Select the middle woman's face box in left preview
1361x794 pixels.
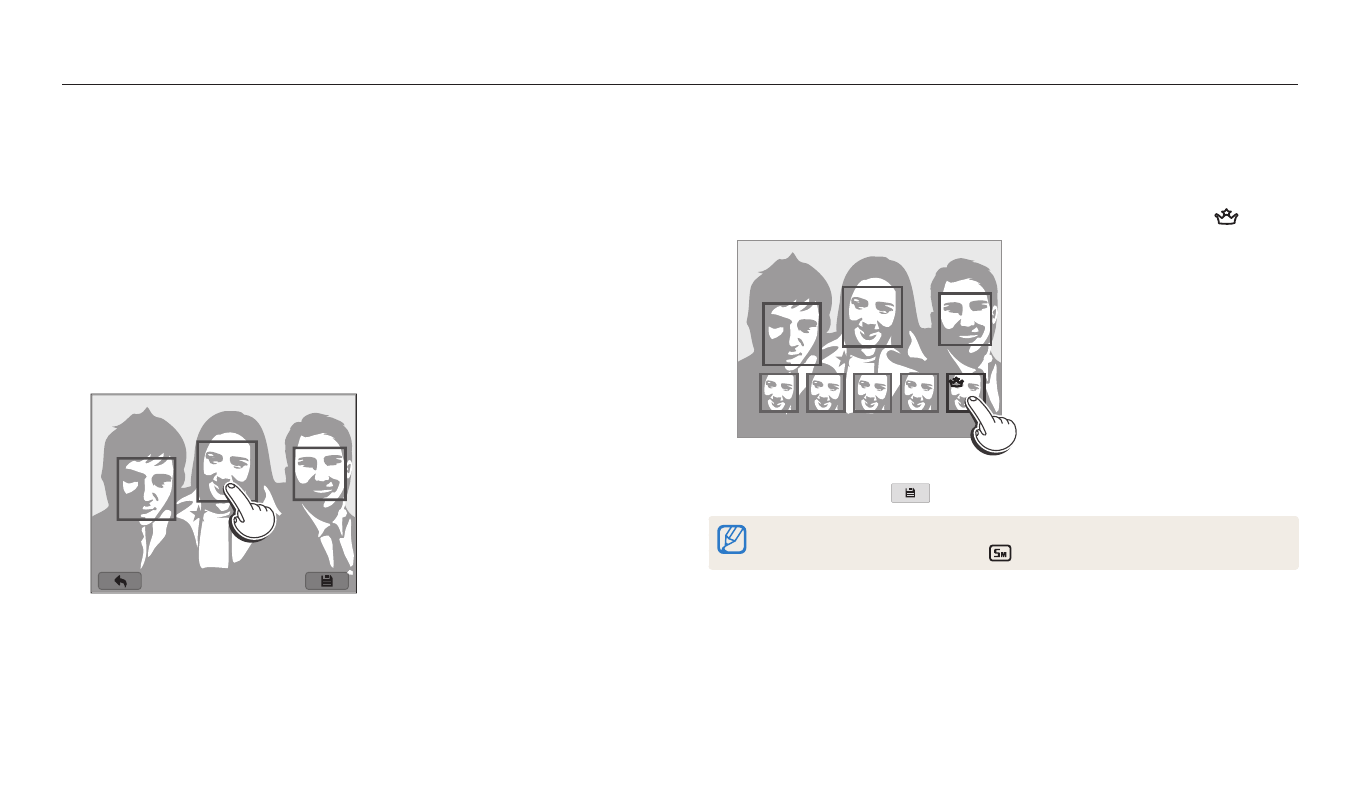point(227,471)
